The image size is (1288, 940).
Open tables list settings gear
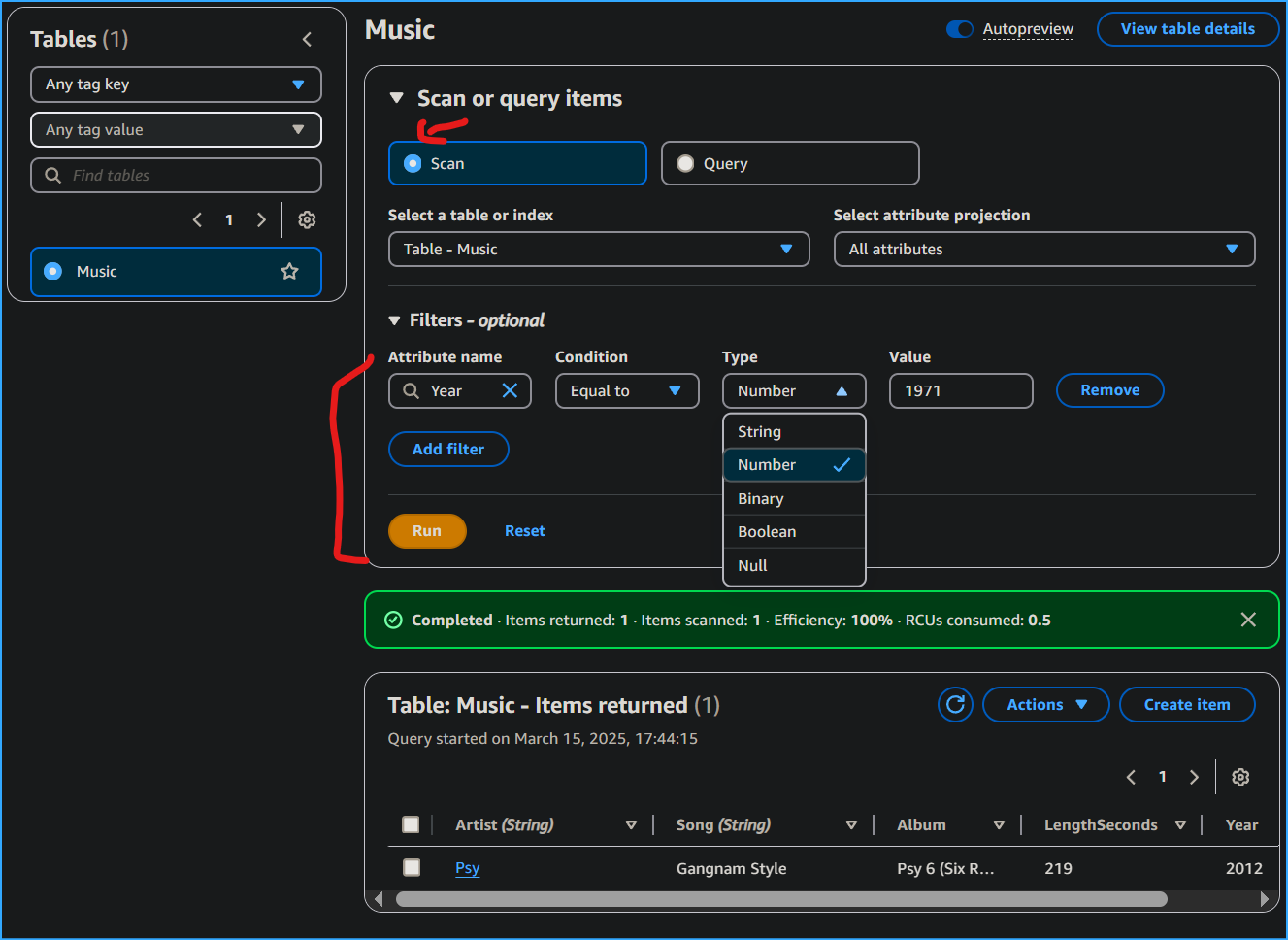click(x=307, y=220)
